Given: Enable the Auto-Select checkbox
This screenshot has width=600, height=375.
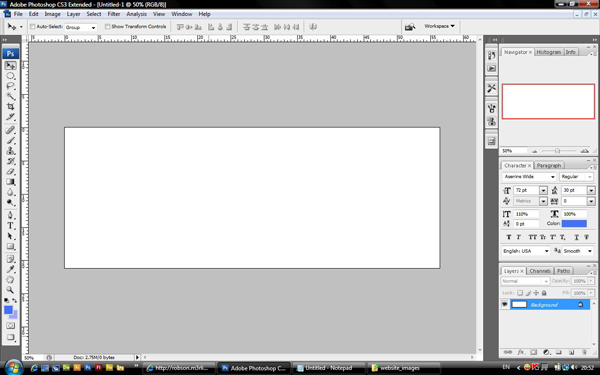Looking at the screenshot, I should click(33, 26).
